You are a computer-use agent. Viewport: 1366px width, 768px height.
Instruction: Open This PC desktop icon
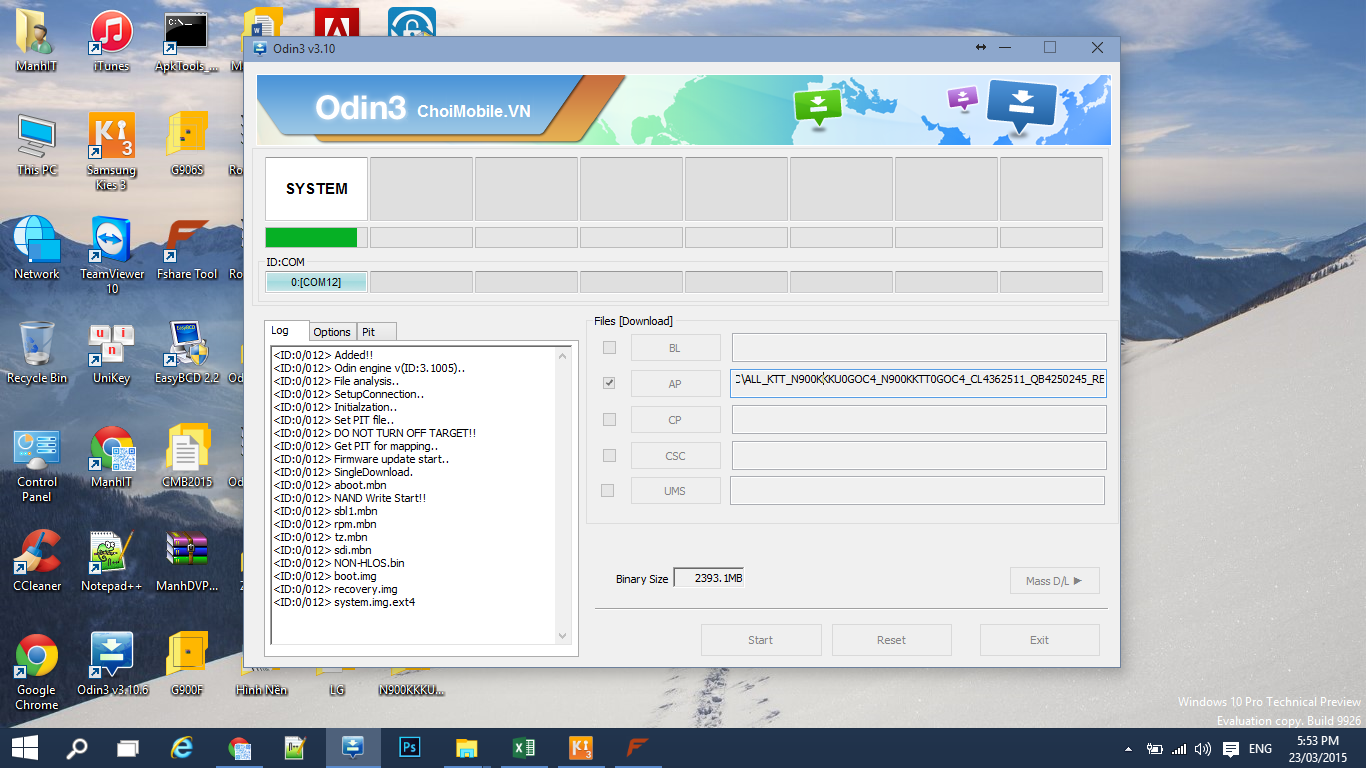click(x=36, y=145)
